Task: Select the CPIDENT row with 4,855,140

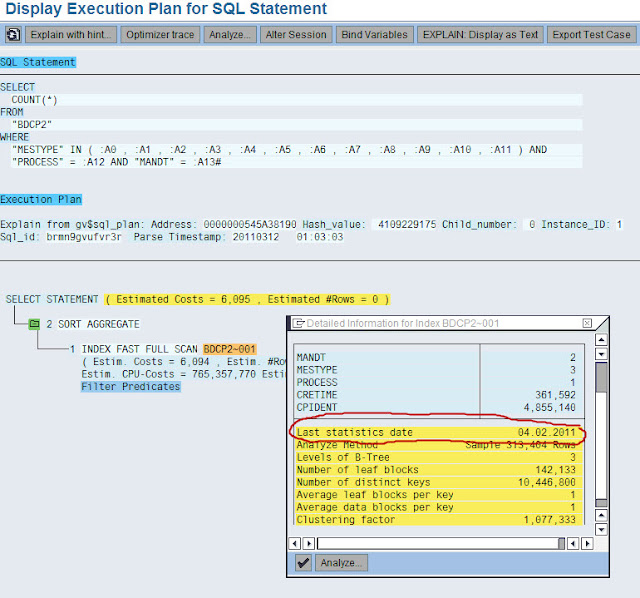Action: (439, 407)
